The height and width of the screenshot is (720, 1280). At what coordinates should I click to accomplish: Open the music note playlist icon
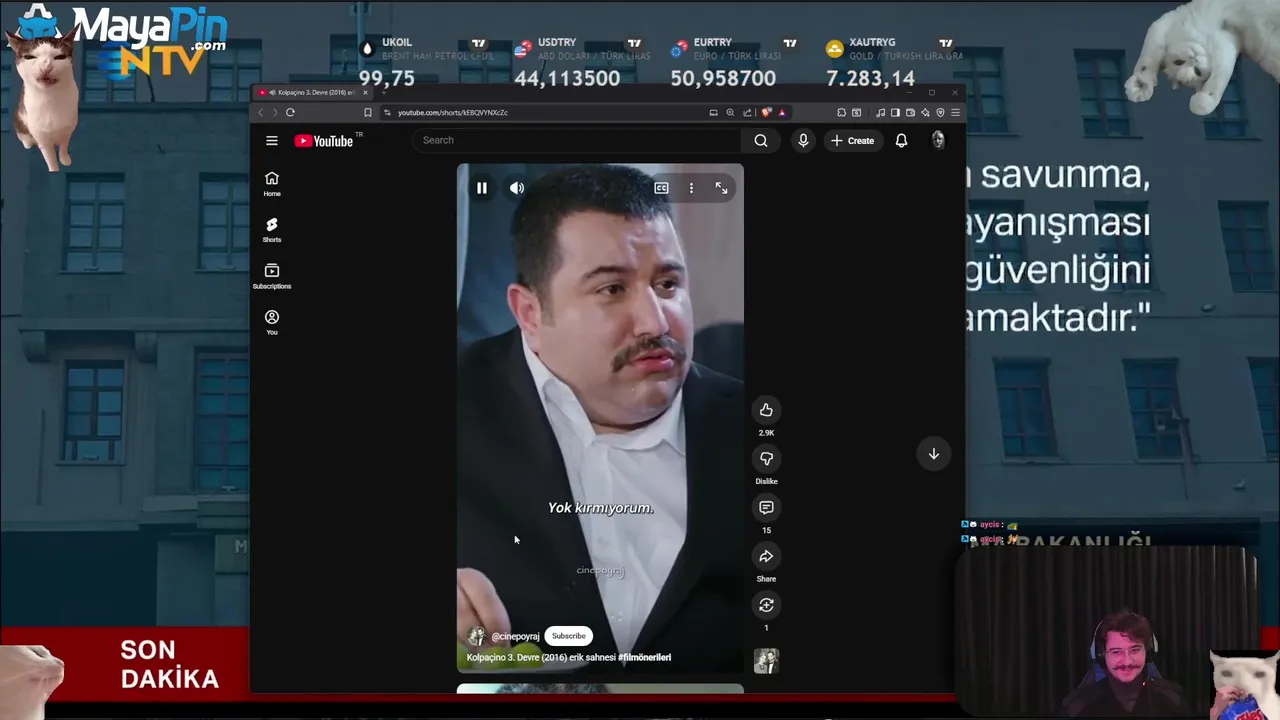click(x=880, y=113)
